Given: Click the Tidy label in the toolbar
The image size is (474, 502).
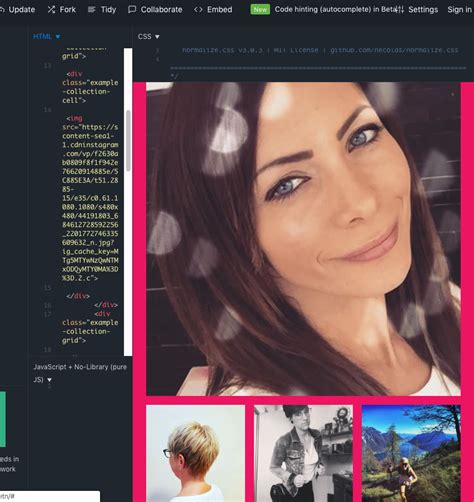Looking at the screenshot, I should click(108, 10).
